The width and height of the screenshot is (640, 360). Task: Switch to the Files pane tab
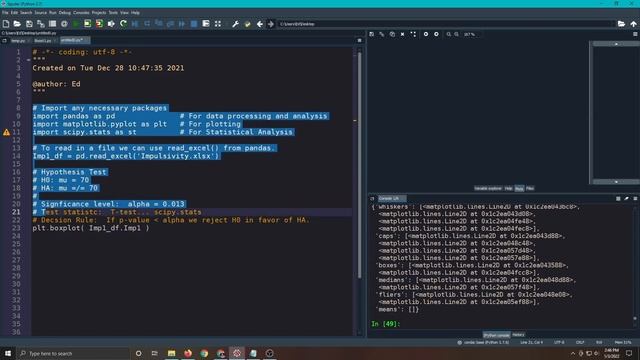pyautogui.click(x=530, y=188)
